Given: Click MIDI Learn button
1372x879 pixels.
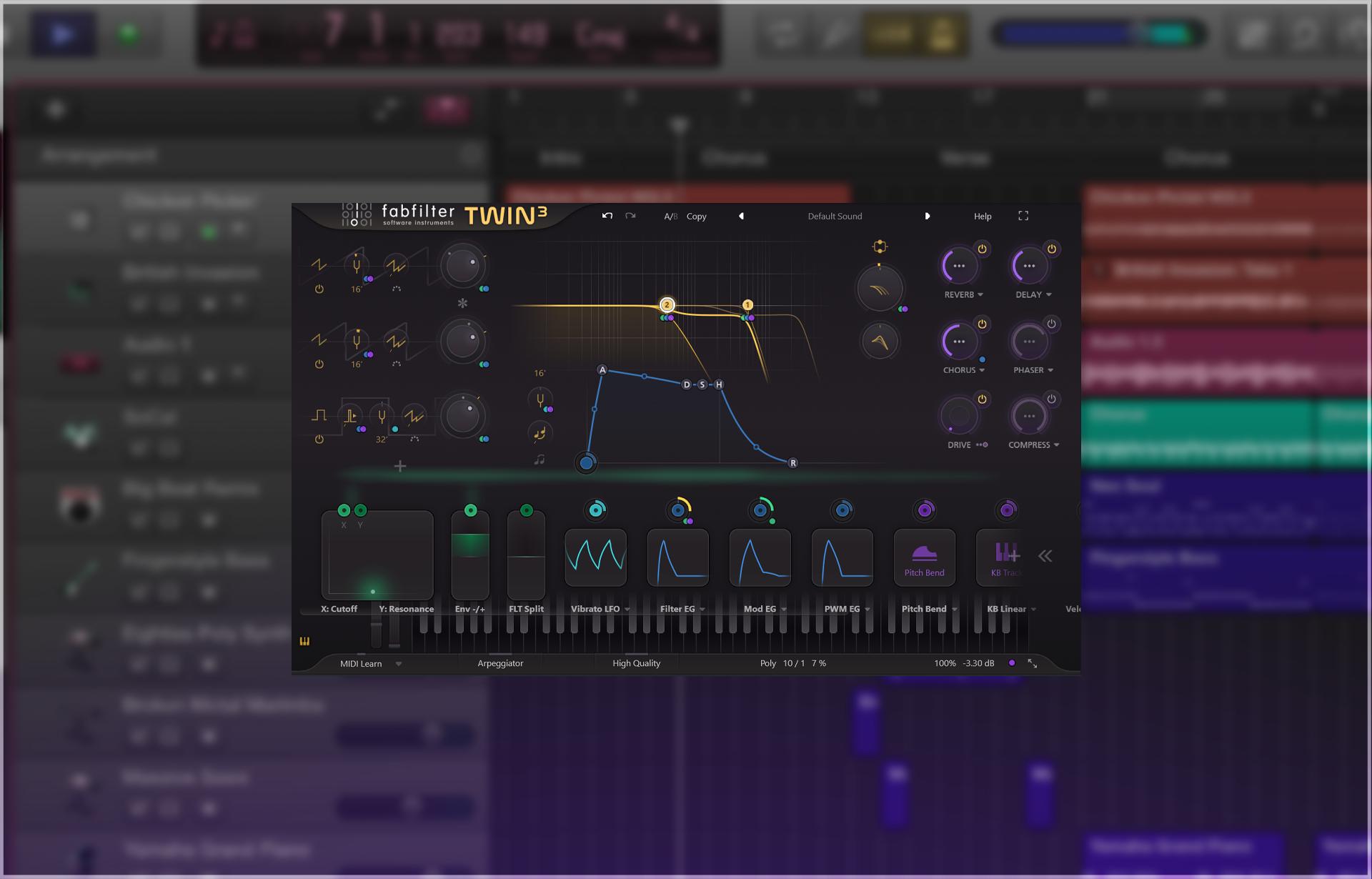Looking at the screenshot, I should 361,664.
